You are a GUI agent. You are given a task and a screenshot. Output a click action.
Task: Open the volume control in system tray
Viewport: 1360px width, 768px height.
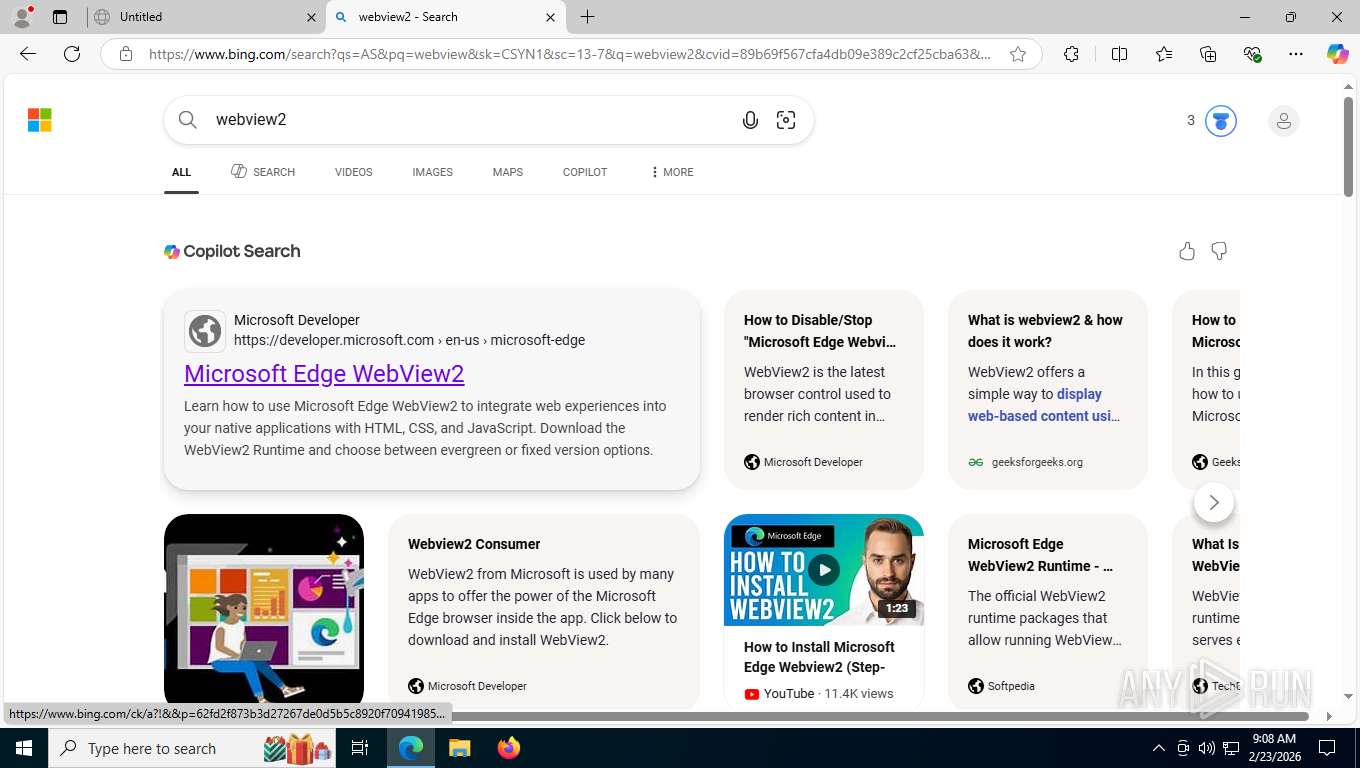(1207, 748)
